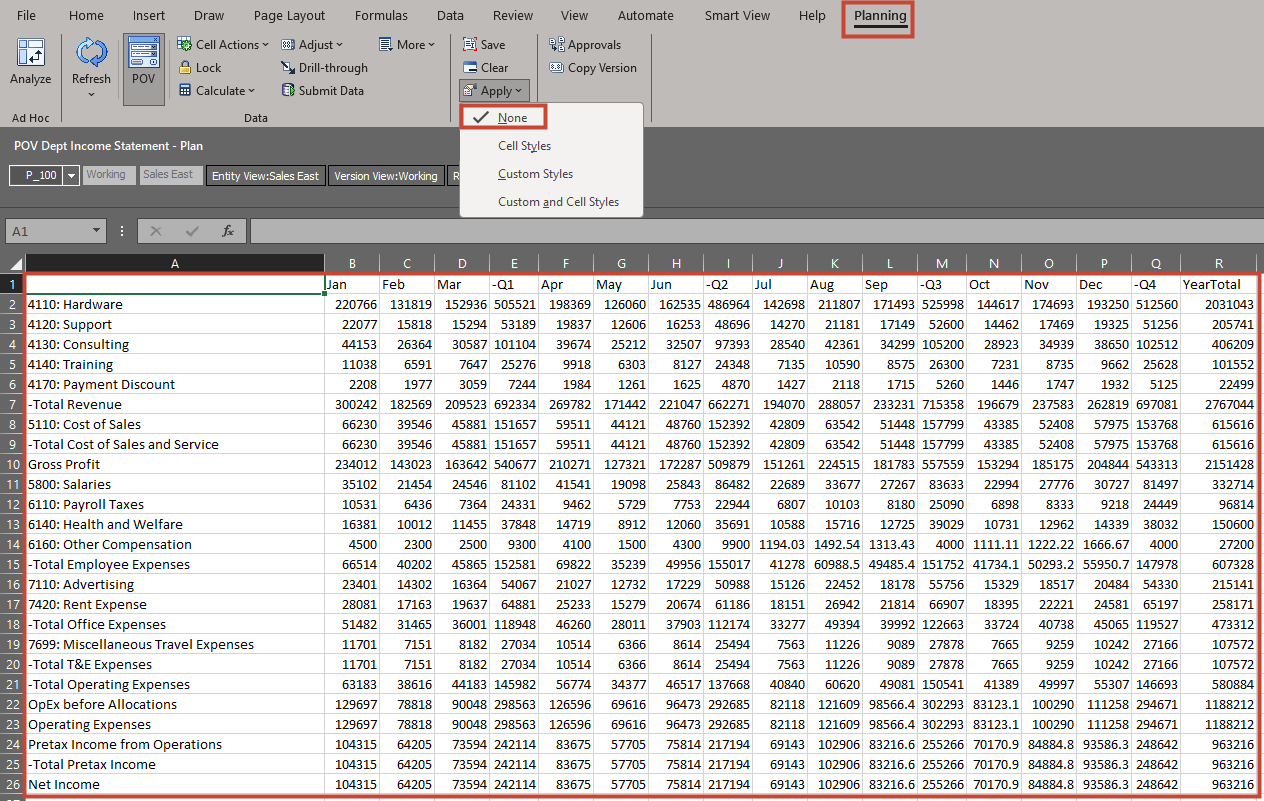Screen dimensions: 1264x801
Task: Switch to the Page Layout tab
Action: tap(290, 16)
